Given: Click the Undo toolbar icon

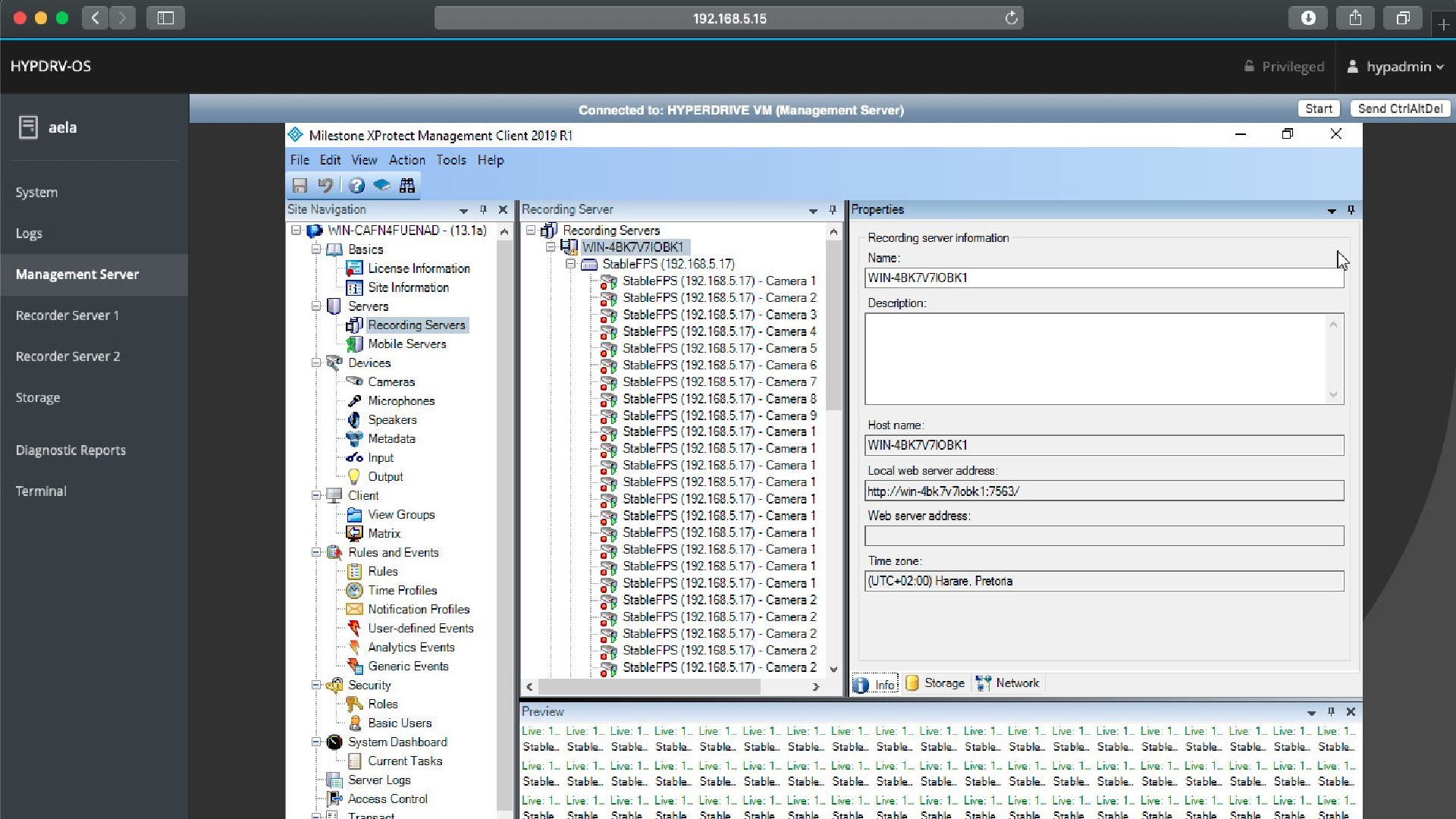Looking at the screenshot, I should 325,185.
